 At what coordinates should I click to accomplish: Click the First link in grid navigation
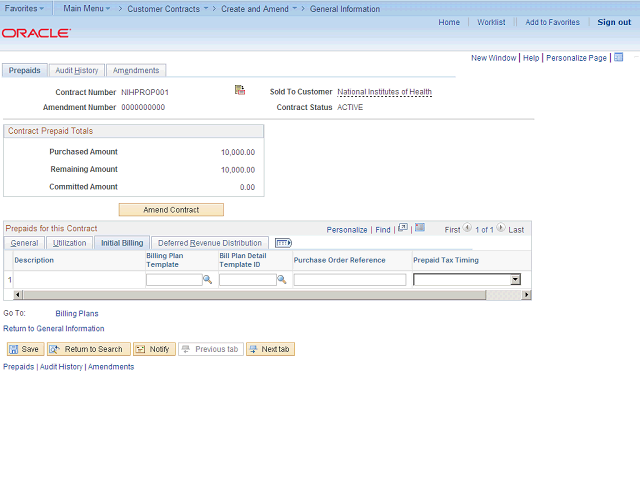pos(452,230)
